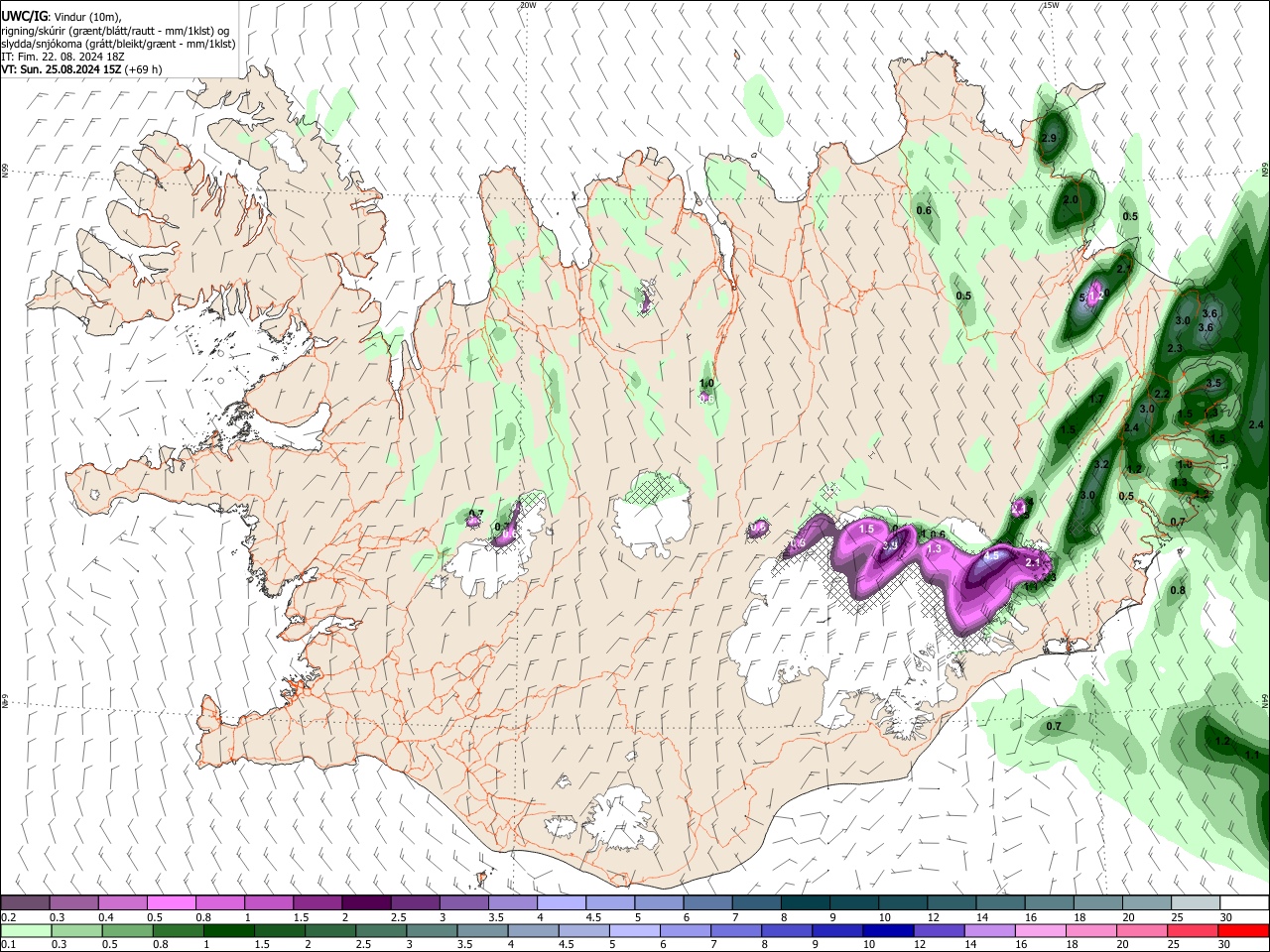Viewport: 1270px width, 952px height.
Task: Pick the darkest purple 2–2.5 snow legend swatch
Action: coord(366,903)
